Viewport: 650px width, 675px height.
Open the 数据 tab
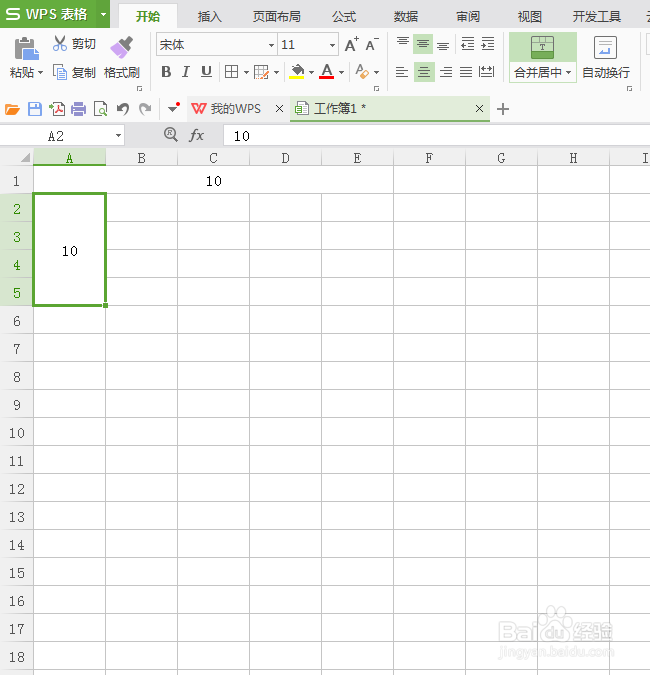pyautogui.click(x=406, y=16)
